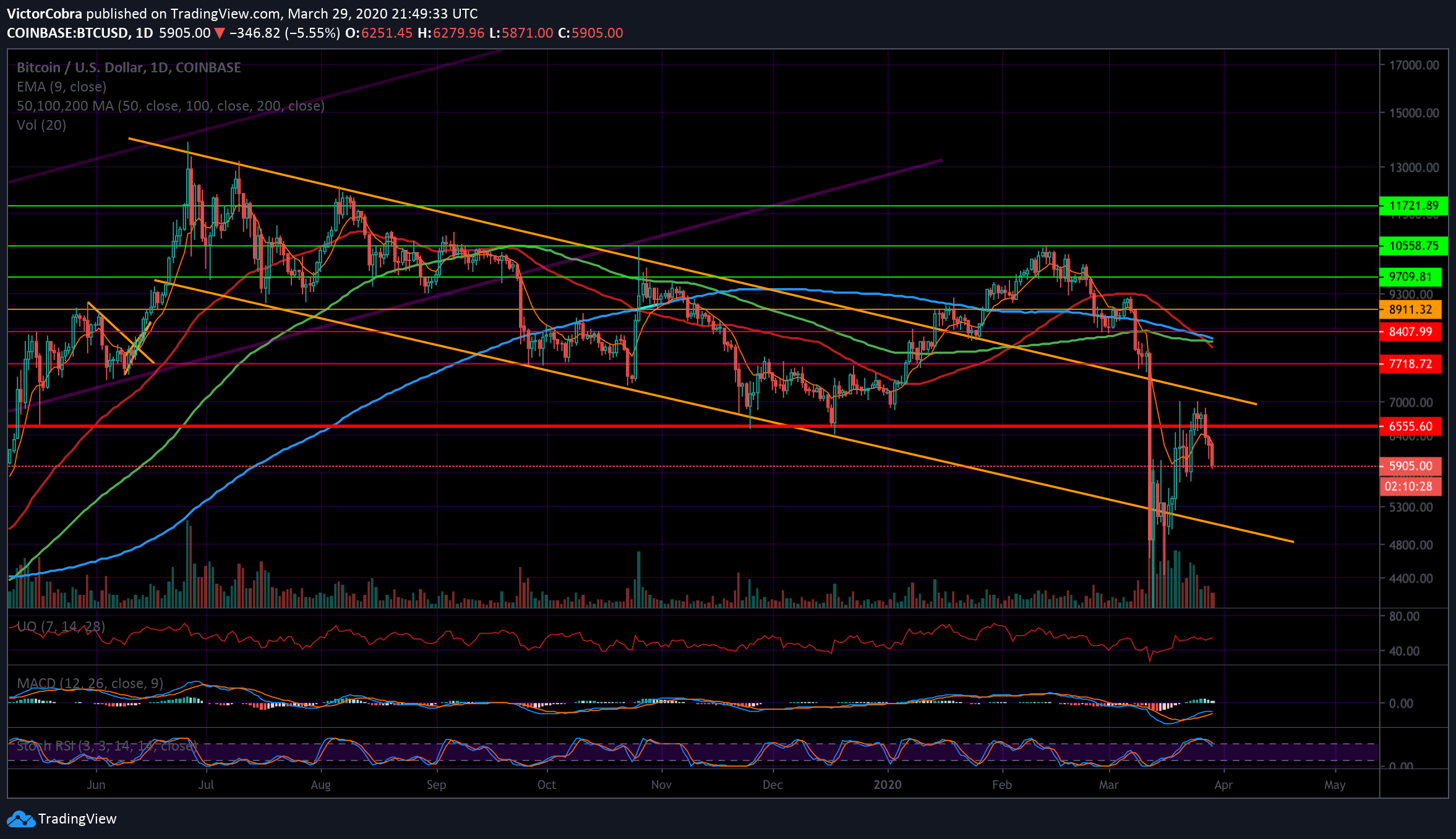Viewport: 1456px width, 839px height.
Task: Click the Aug label on the time axis
Action: pos(320,785)
